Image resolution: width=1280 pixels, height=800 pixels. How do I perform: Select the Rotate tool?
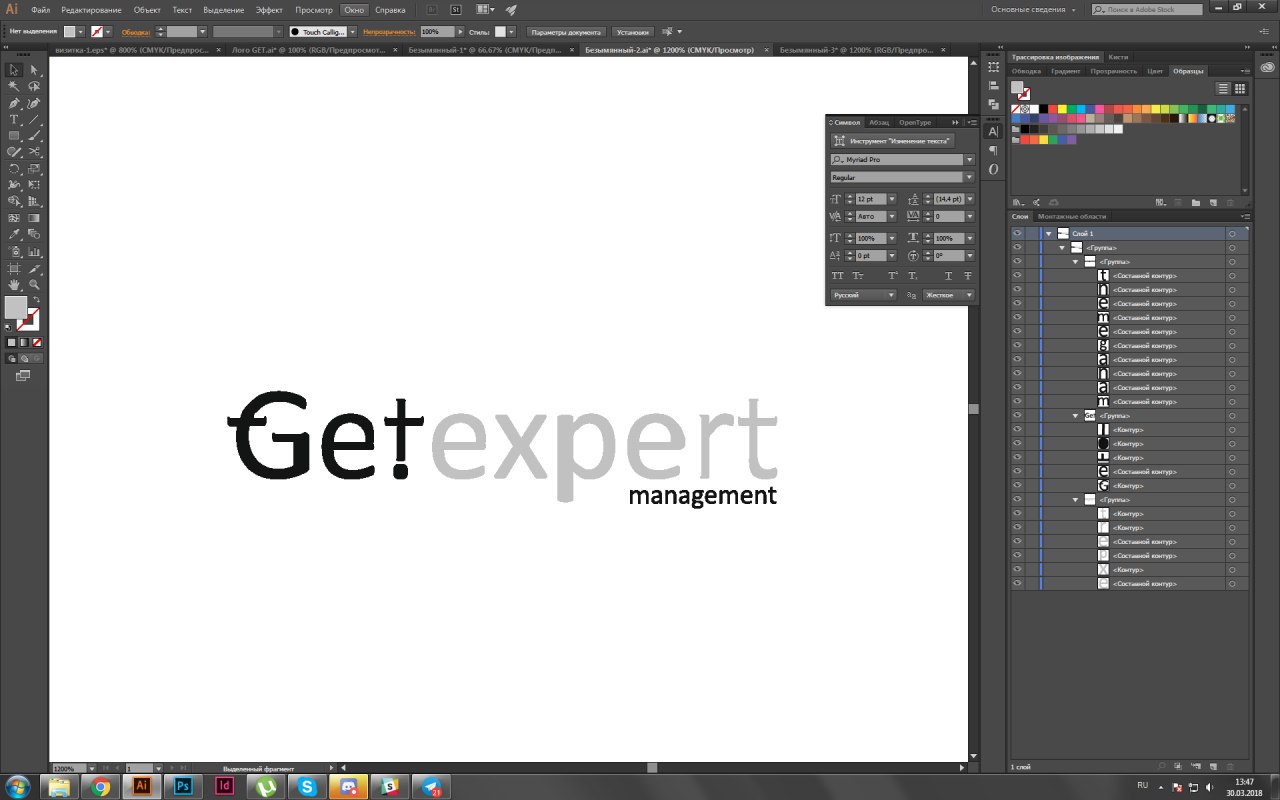(x=14, y=168)
